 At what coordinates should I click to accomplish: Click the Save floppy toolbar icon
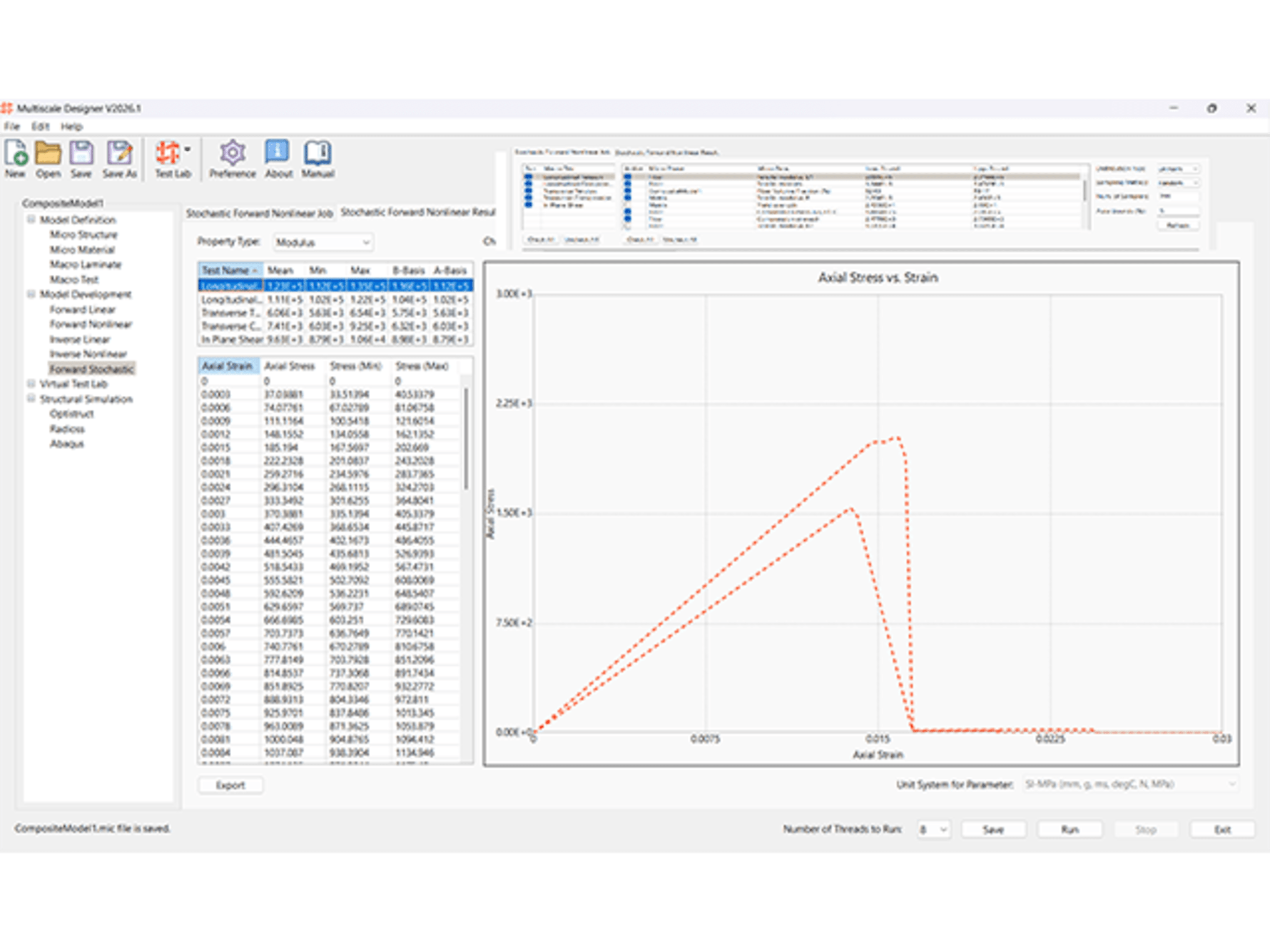tap(81, 153)
